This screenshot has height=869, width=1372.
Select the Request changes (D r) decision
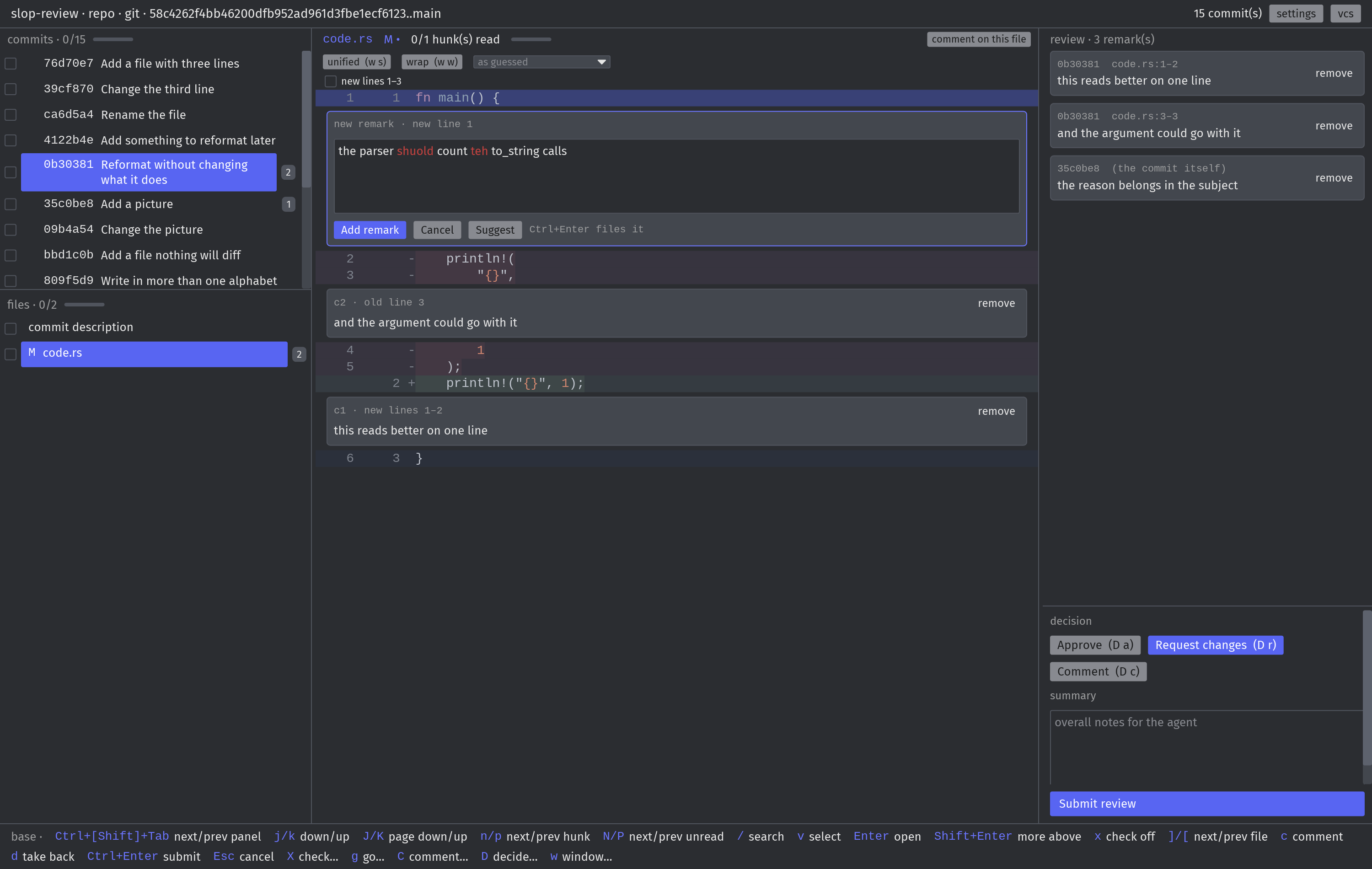pos(1215,645)
